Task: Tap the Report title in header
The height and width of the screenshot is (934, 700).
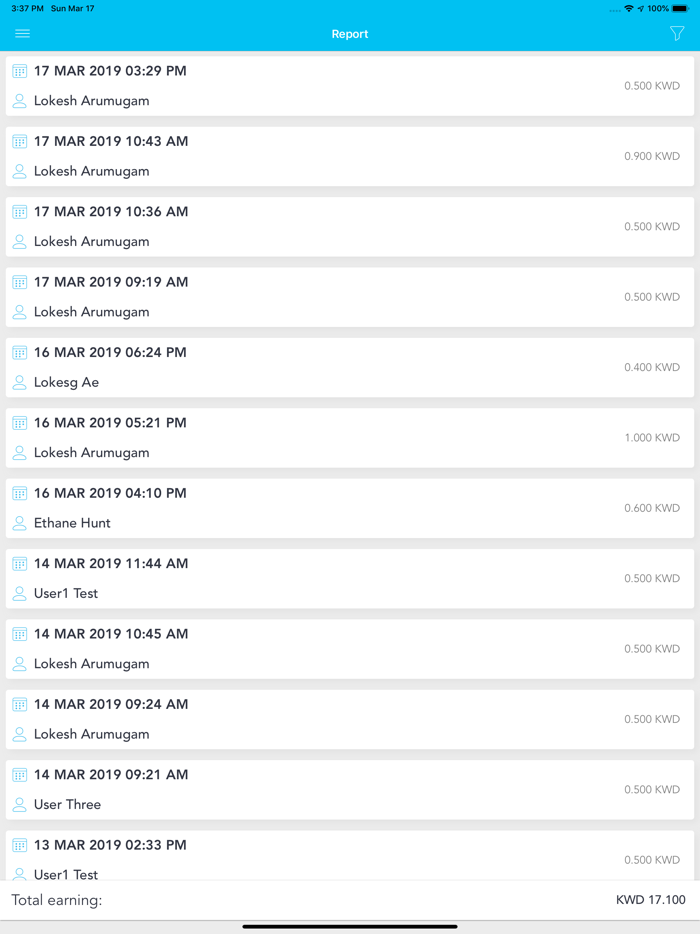Action: tap(350, 34)
